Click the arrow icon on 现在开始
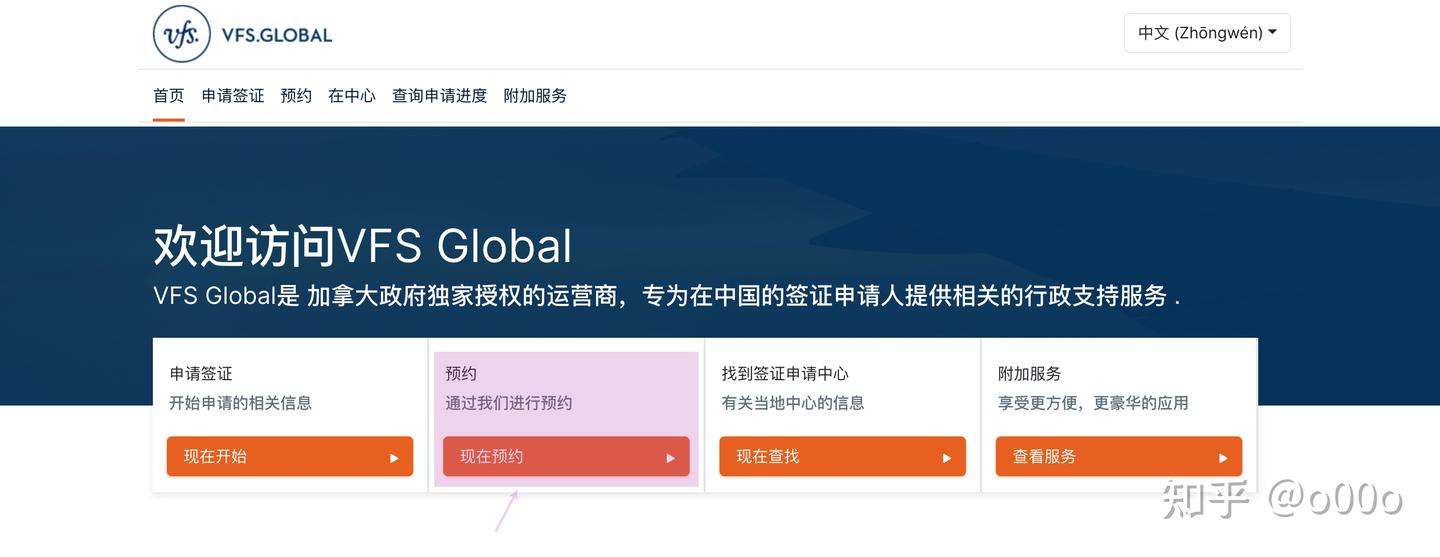Viewport: 1440px width, 557px height. tap(394, 458)
